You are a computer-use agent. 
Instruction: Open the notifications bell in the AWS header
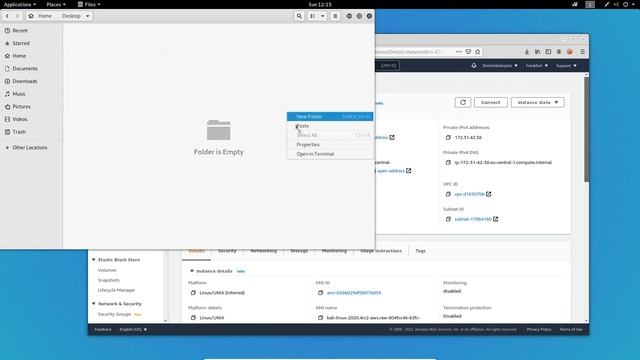pyautogui.click(x=474, y=65)
